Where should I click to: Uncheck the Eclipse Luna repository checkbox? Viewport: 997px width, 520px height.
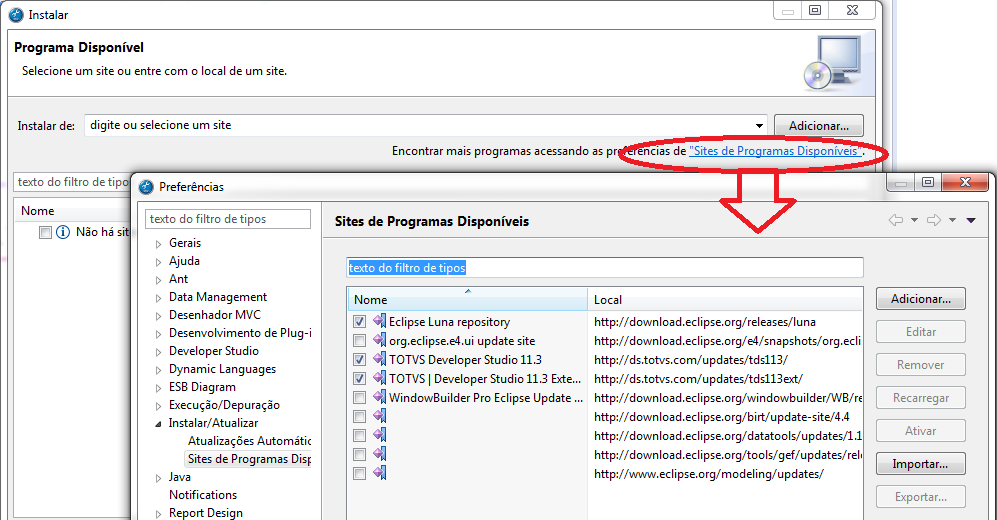click(x=359, y=322)
